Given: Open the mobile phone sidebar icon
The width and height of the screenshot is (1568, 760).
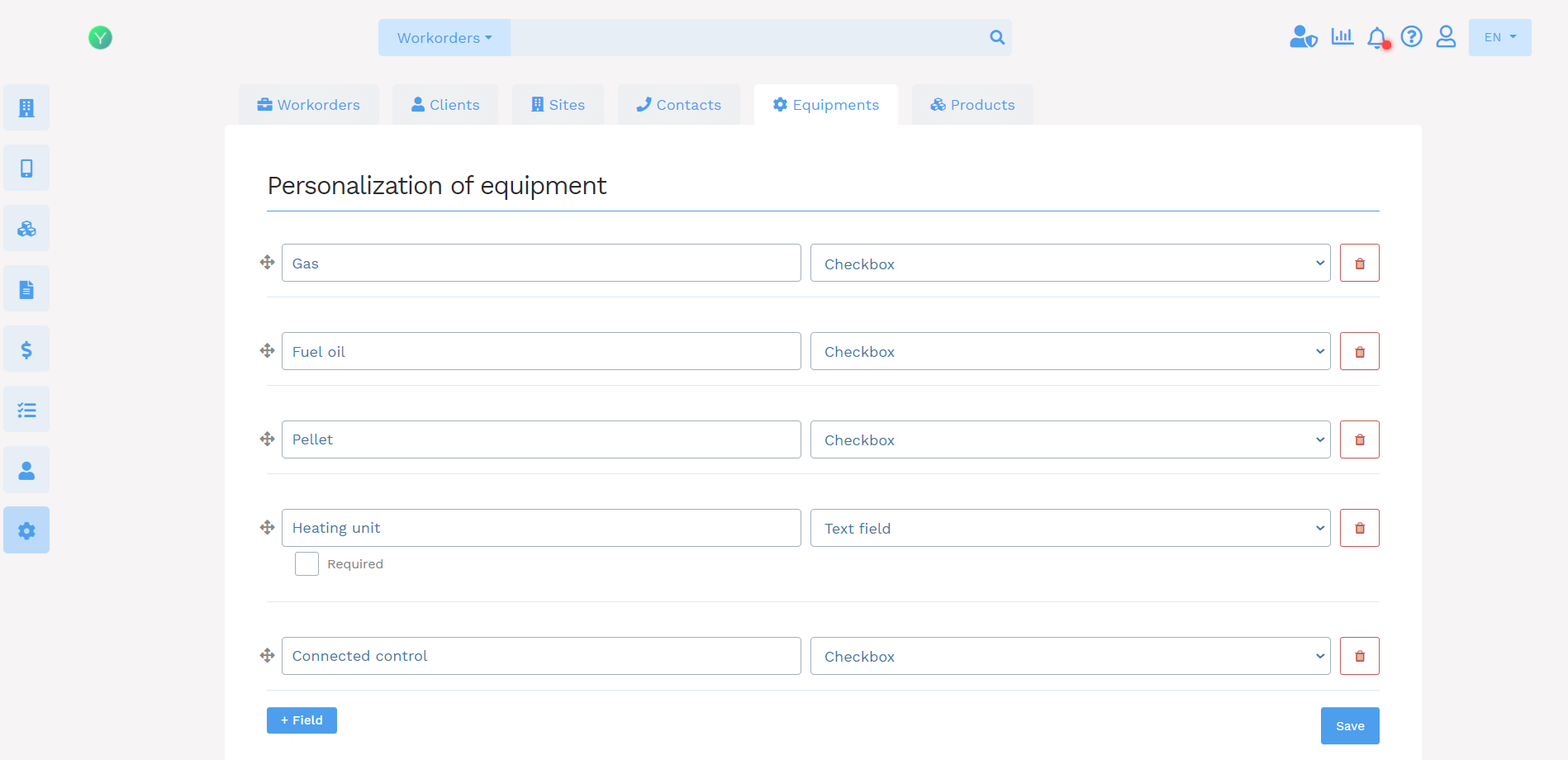Looking at the screenshot, I should coord(26,168).
